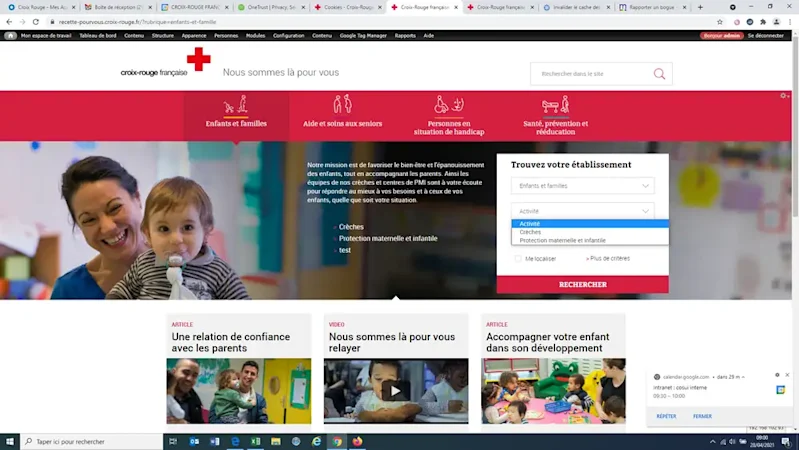Open the Rapports admin menu
This screenshot has width=799, height=450.
[405, 36]
